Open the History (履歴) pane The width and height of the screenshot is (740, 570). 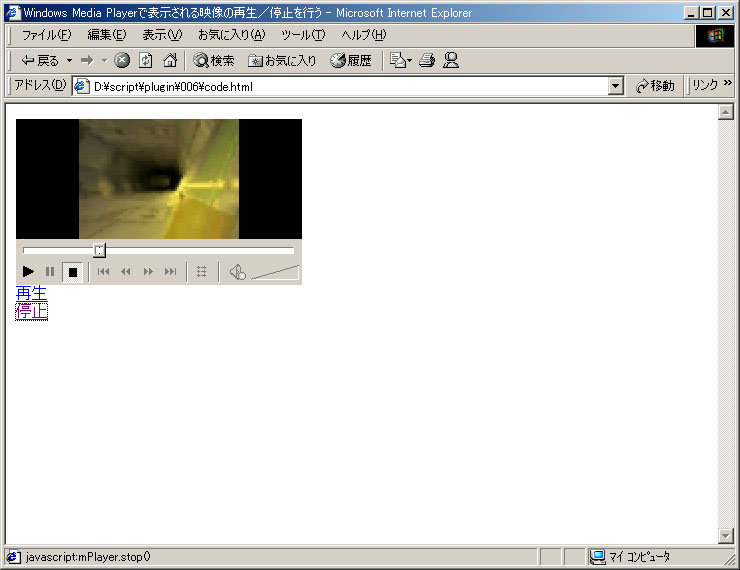(x=351, y=60)
